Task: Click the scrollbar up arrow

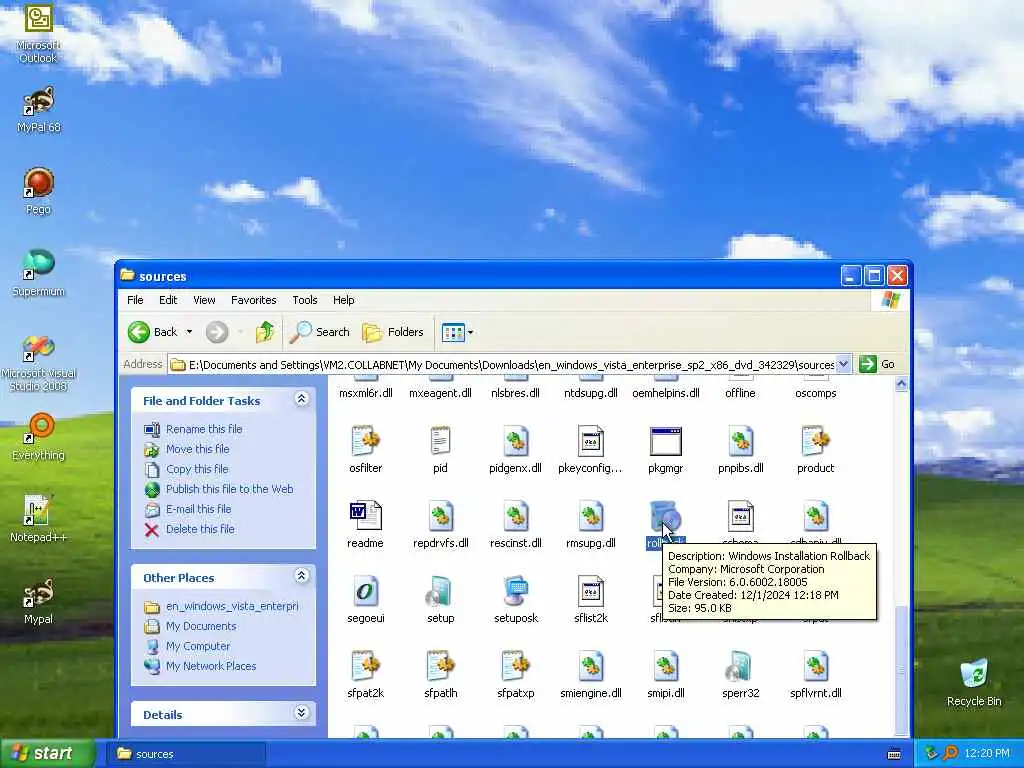Action: pyautogui.click(x=901, y=384)
